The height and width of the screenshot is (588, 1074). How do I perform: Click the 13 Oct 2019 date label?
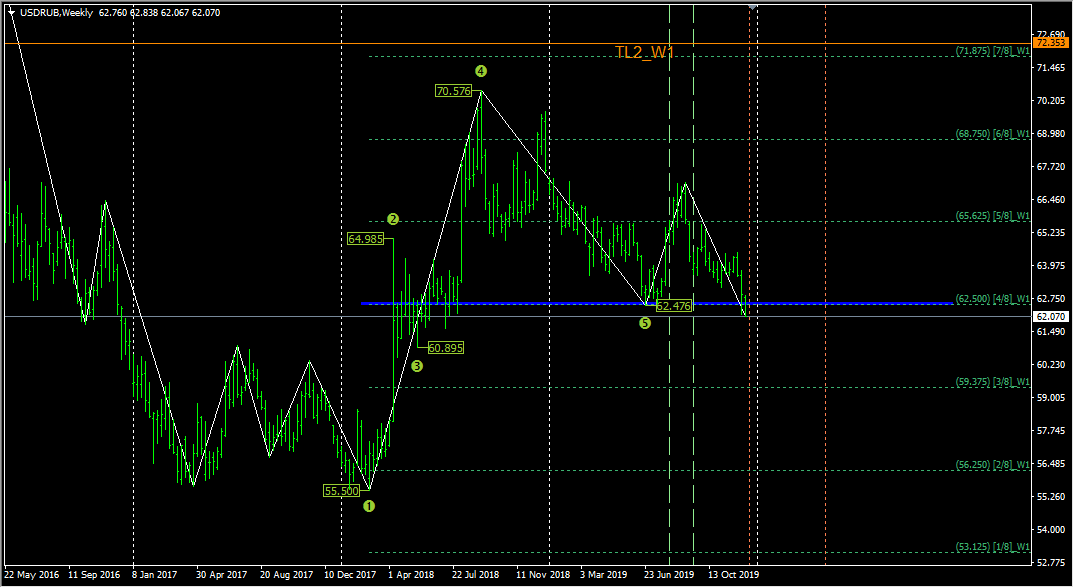tap(733, 575)
